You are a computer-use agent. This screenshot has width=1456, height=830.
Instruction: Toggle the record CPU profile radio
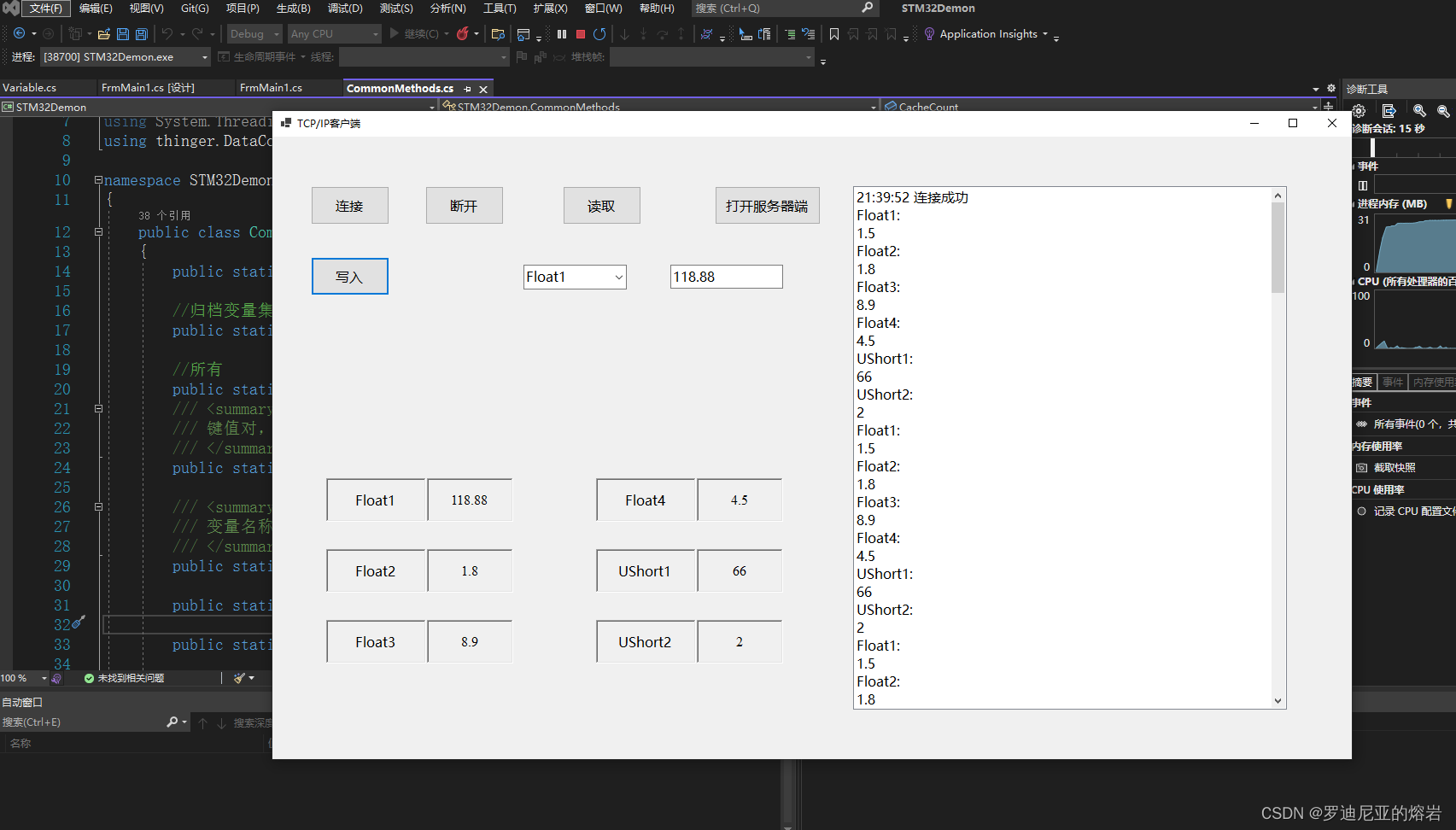[x=1362, y=511]
